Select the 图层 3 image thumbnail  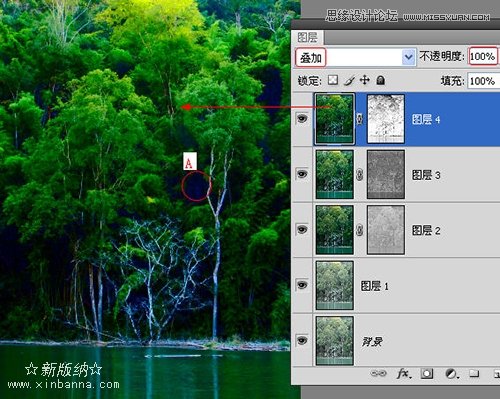click(335, 174)
